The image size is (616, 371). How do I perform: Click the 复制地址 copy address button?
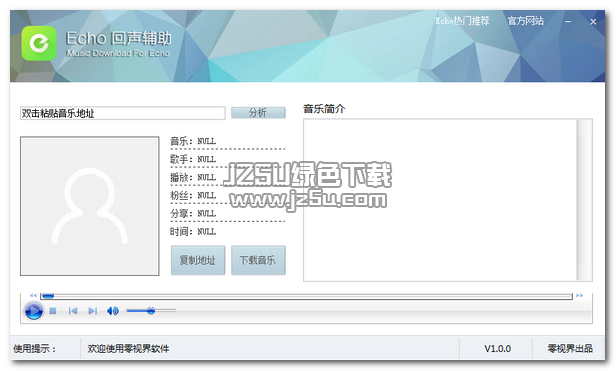click(x=198, y=260)
